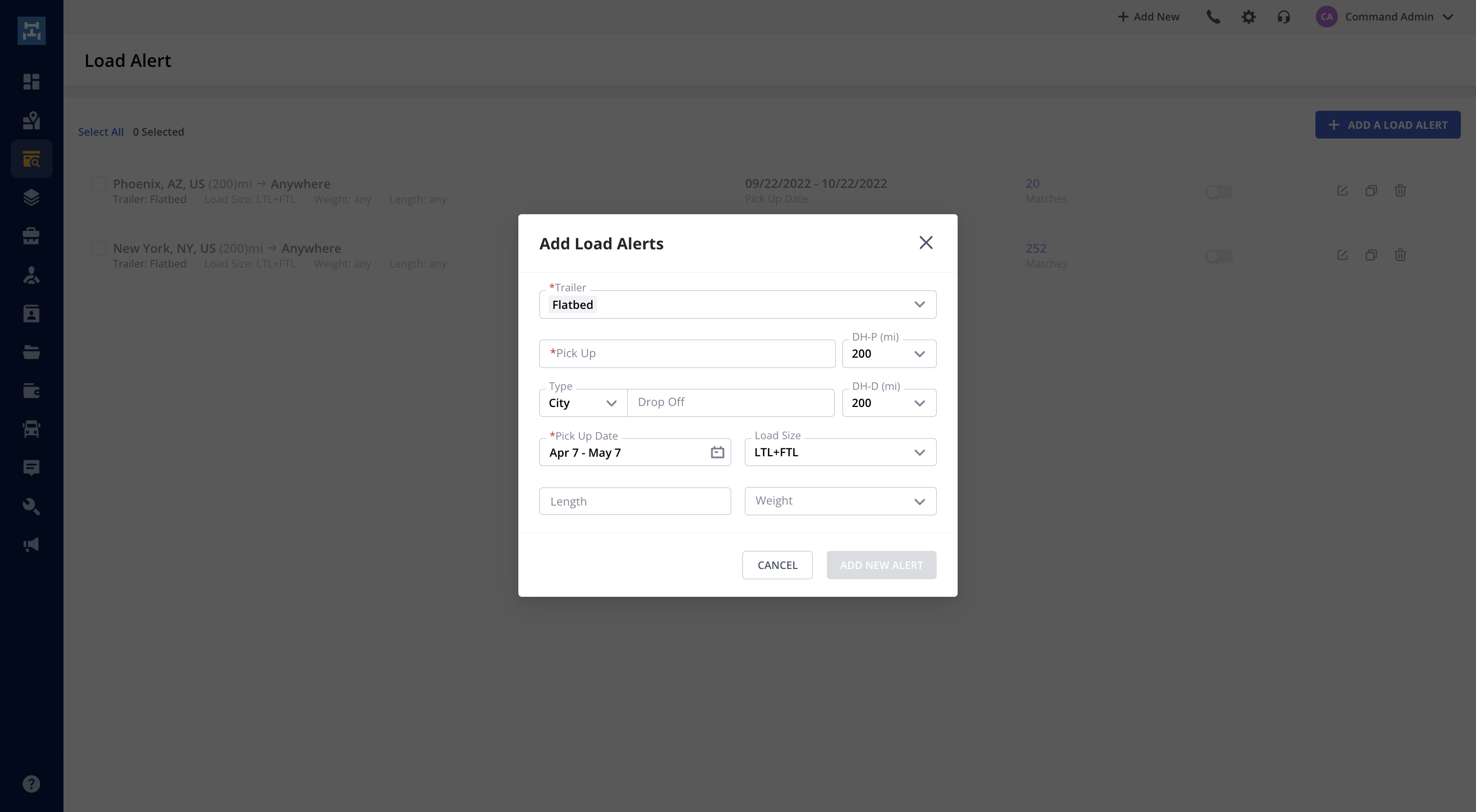
Task: Open the folder sidebar icon
Action: pos(32,352)
